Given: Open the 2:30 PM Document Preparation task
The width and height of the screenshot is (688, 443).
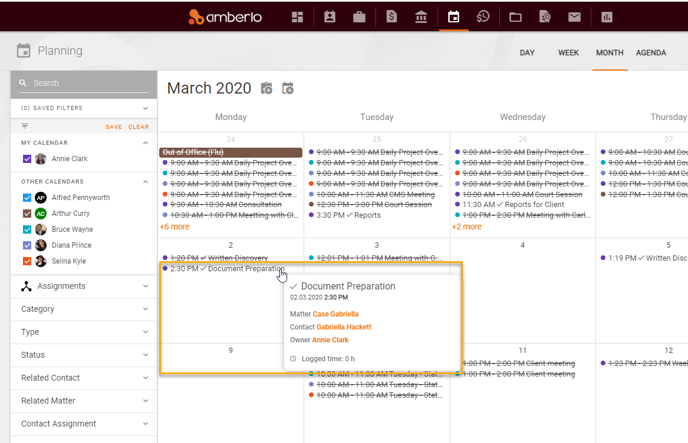Looking at the screenshot, I should (x=224, y=268).
